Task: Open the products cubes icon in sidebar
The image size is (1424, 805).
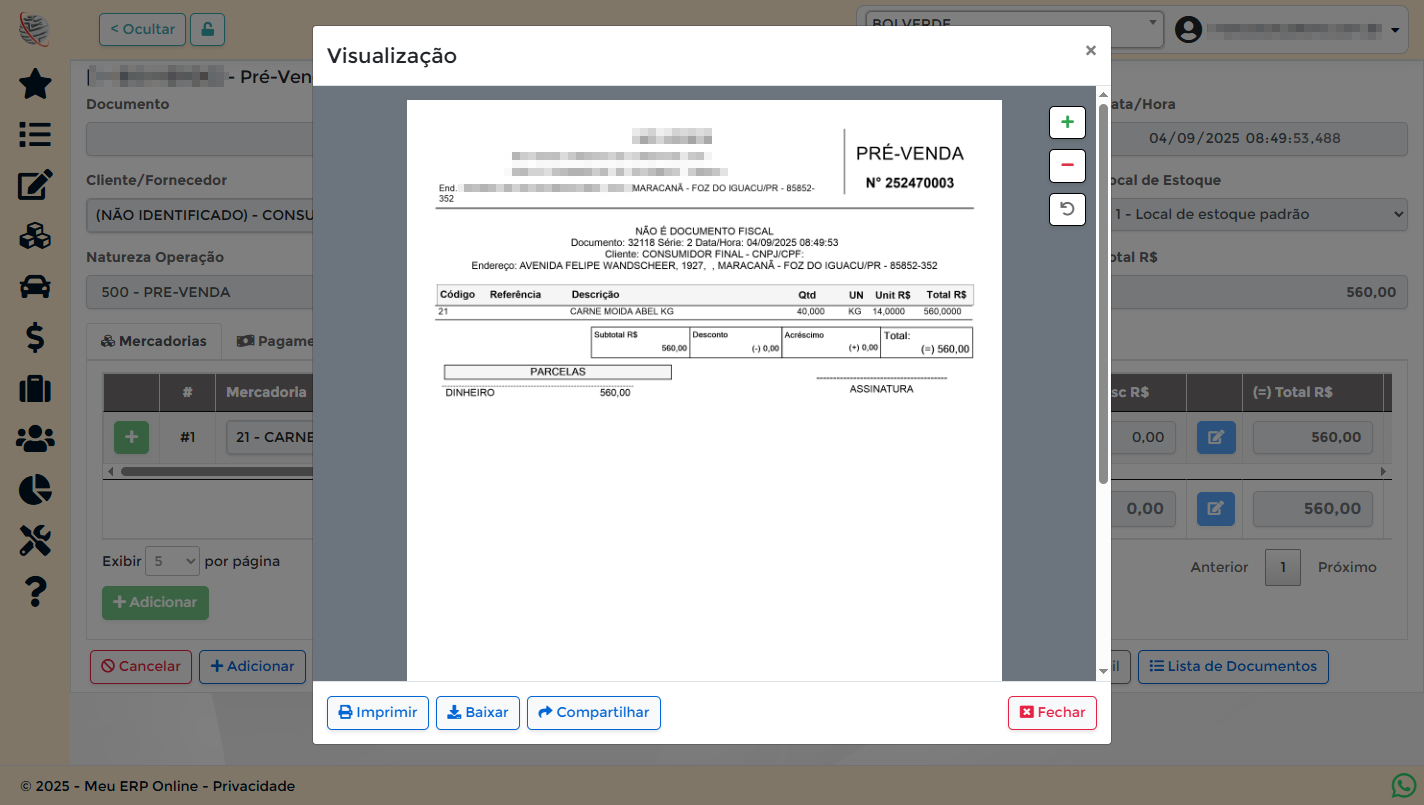Action: tap(35, 236)
